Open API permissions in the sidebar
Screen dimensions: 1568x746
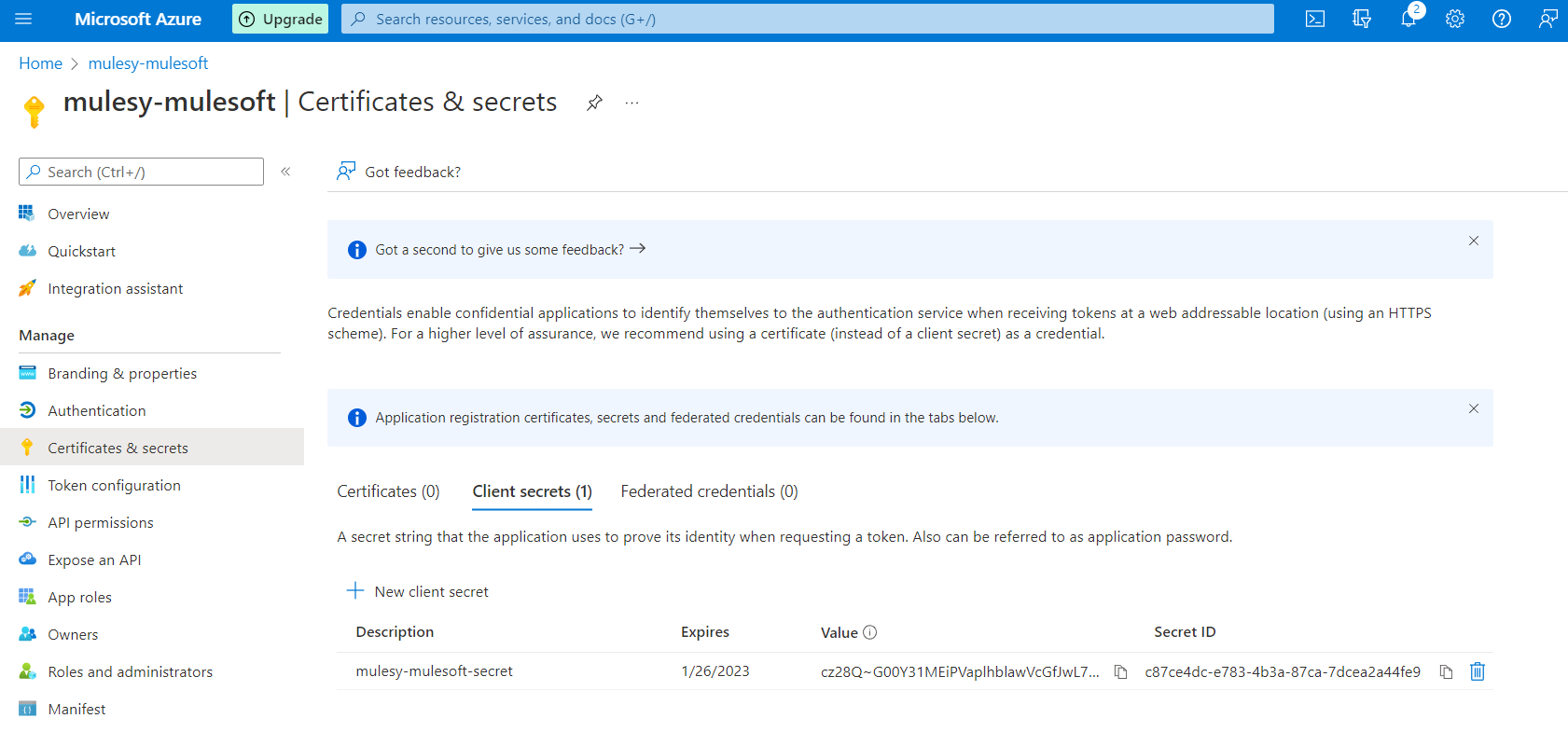coord(101,522)
